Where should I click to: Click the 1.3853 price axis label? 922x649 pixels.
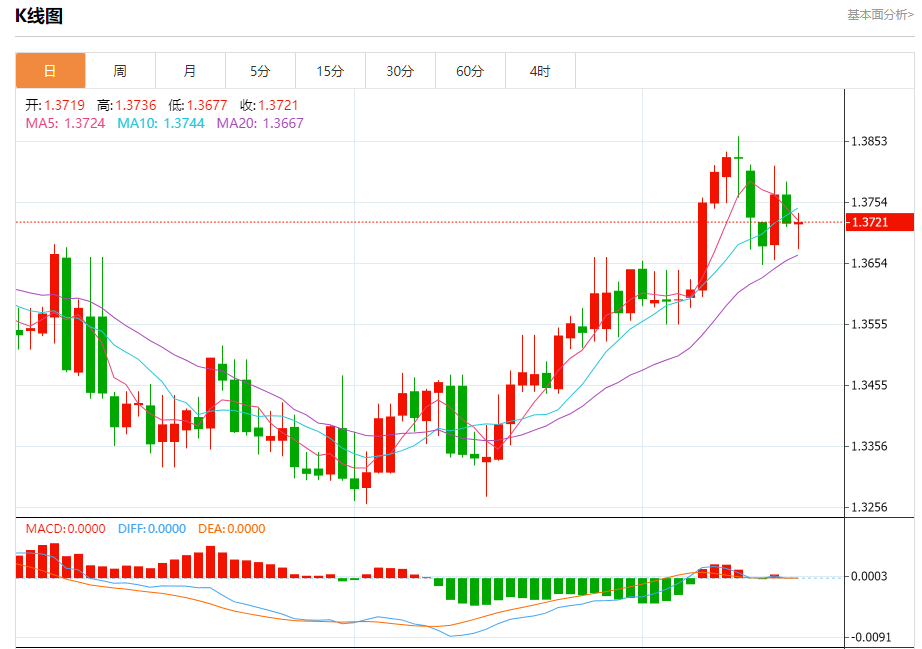(x=869, y=141)
